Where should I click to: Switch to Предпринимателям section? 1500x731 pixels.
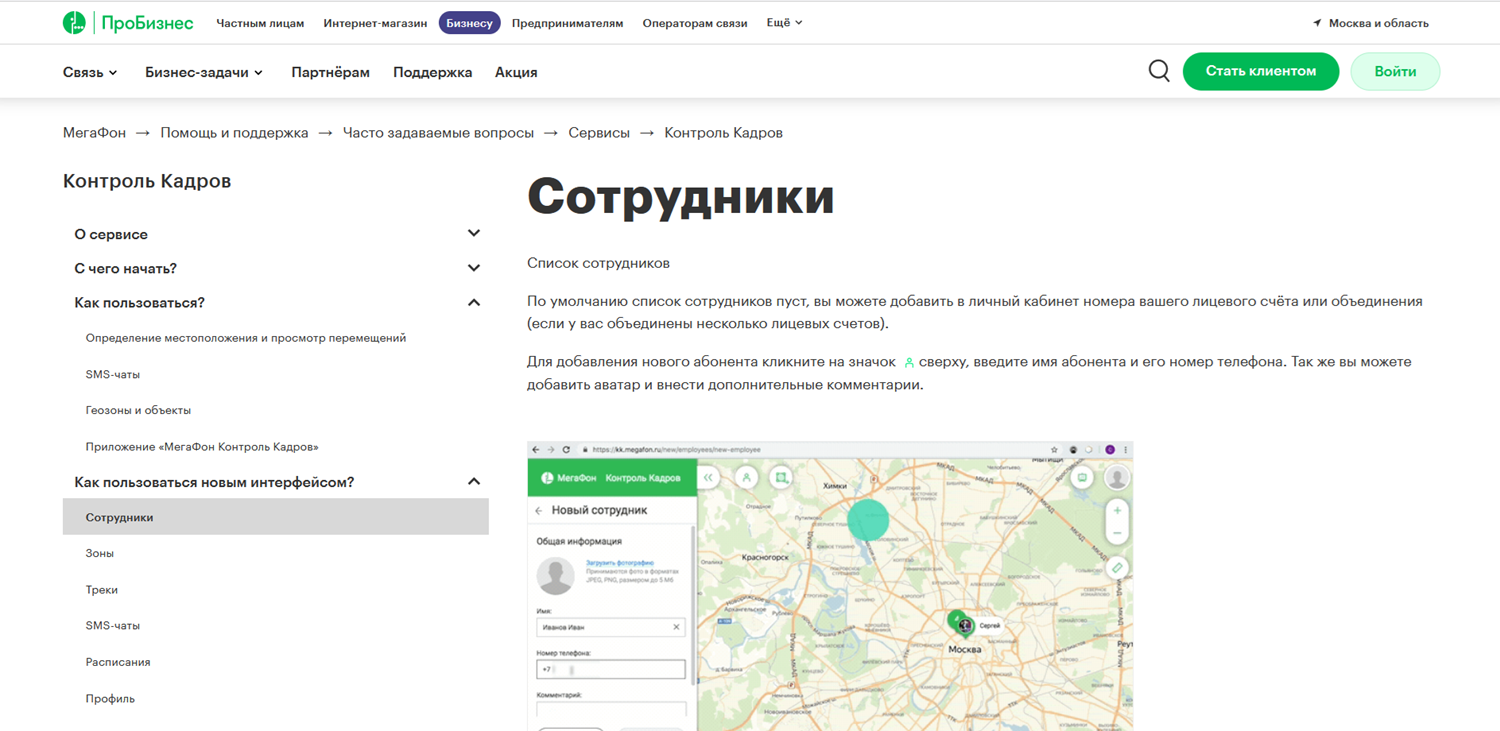click(x=567, y=23)
